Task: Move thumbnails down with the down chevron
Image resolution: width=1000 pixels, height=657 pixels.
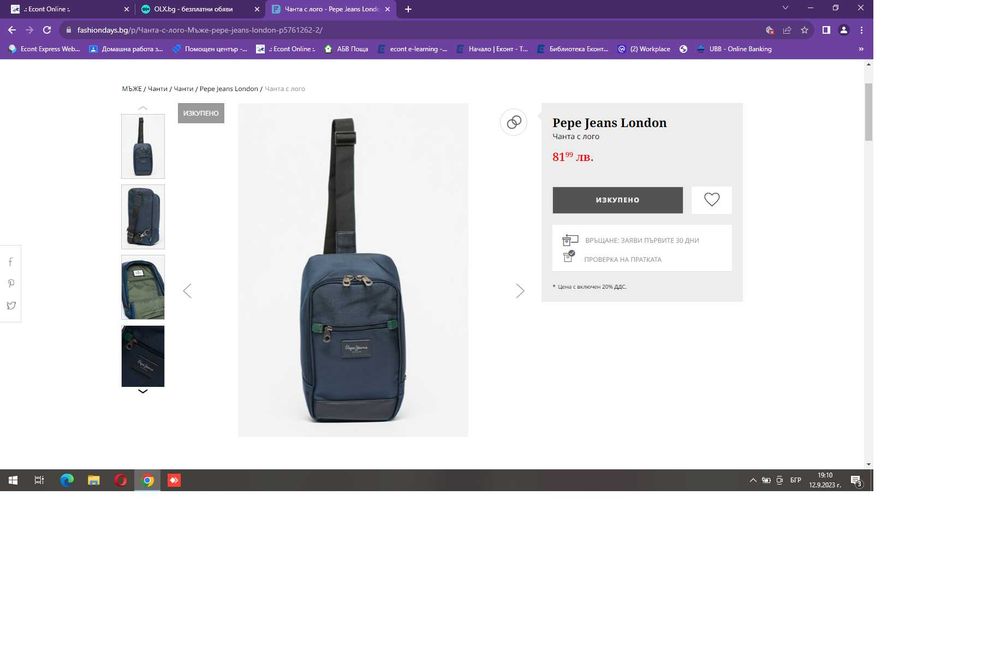Action: coord(143,392)
